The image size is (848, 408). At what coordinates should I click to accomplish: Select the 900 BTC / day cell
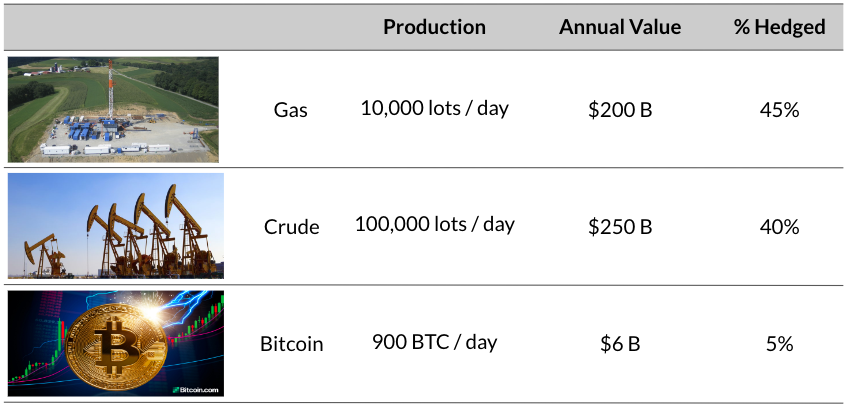point(435,342)
